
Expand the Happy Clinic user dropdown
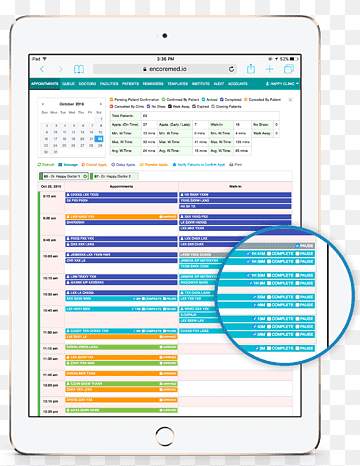click(282, 84)
